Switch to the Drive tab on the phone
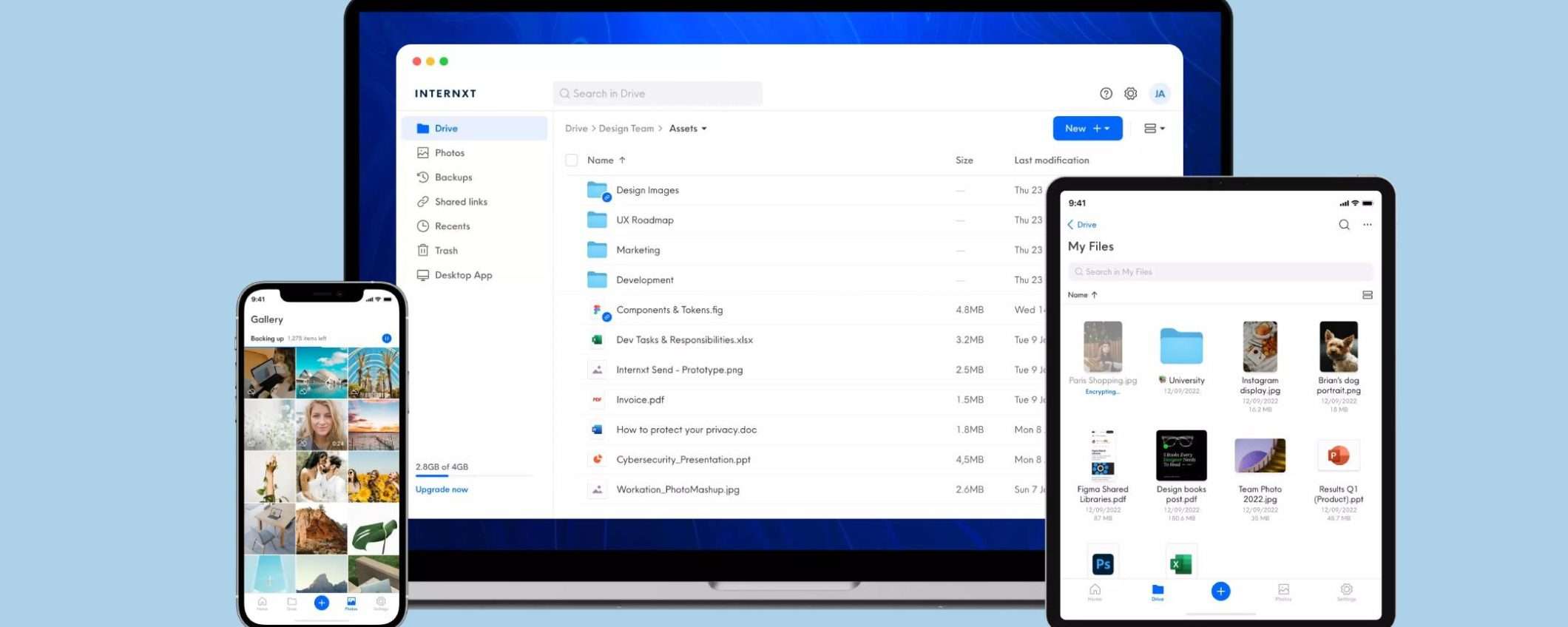1568x627 pixels. click(x=291, y=603)
